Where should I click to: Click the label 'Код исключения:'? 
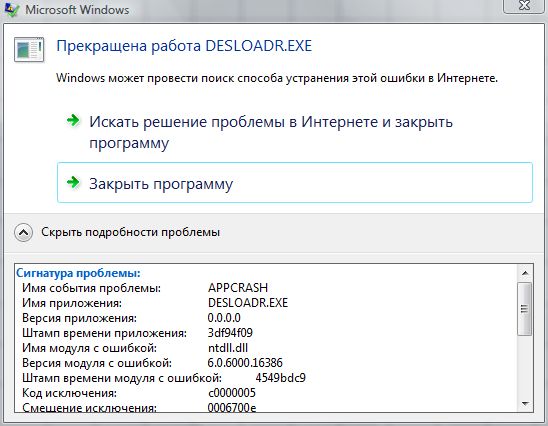point(69,393)
